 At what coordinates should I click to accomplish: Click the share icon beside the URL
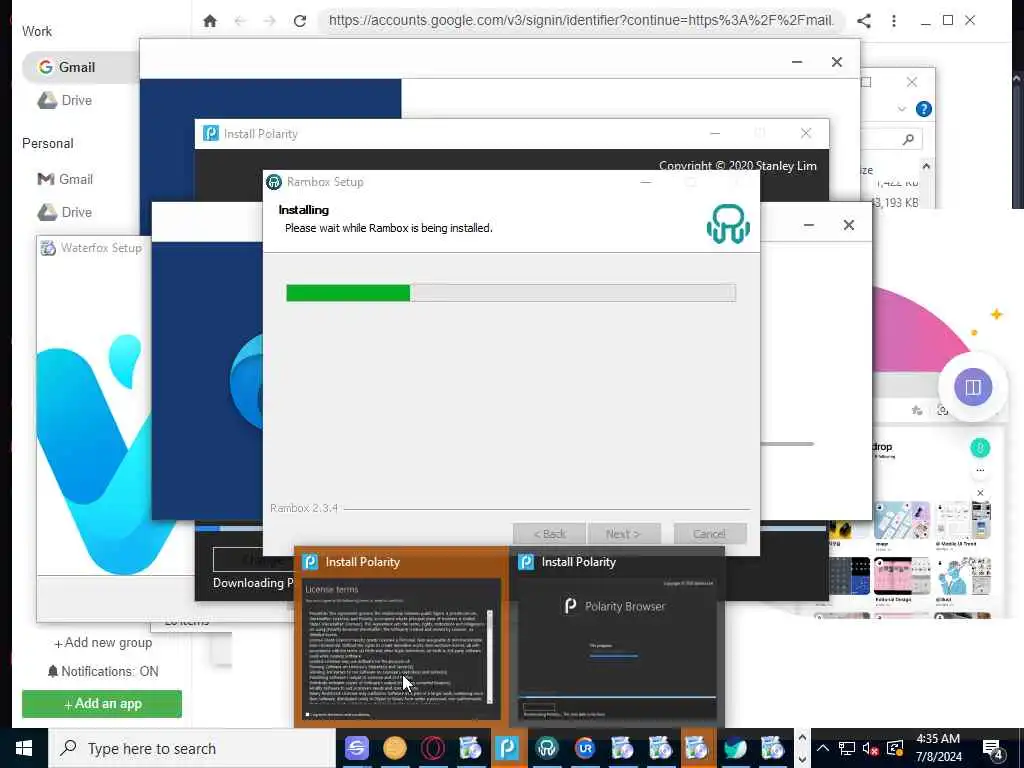tap(864, 21)
